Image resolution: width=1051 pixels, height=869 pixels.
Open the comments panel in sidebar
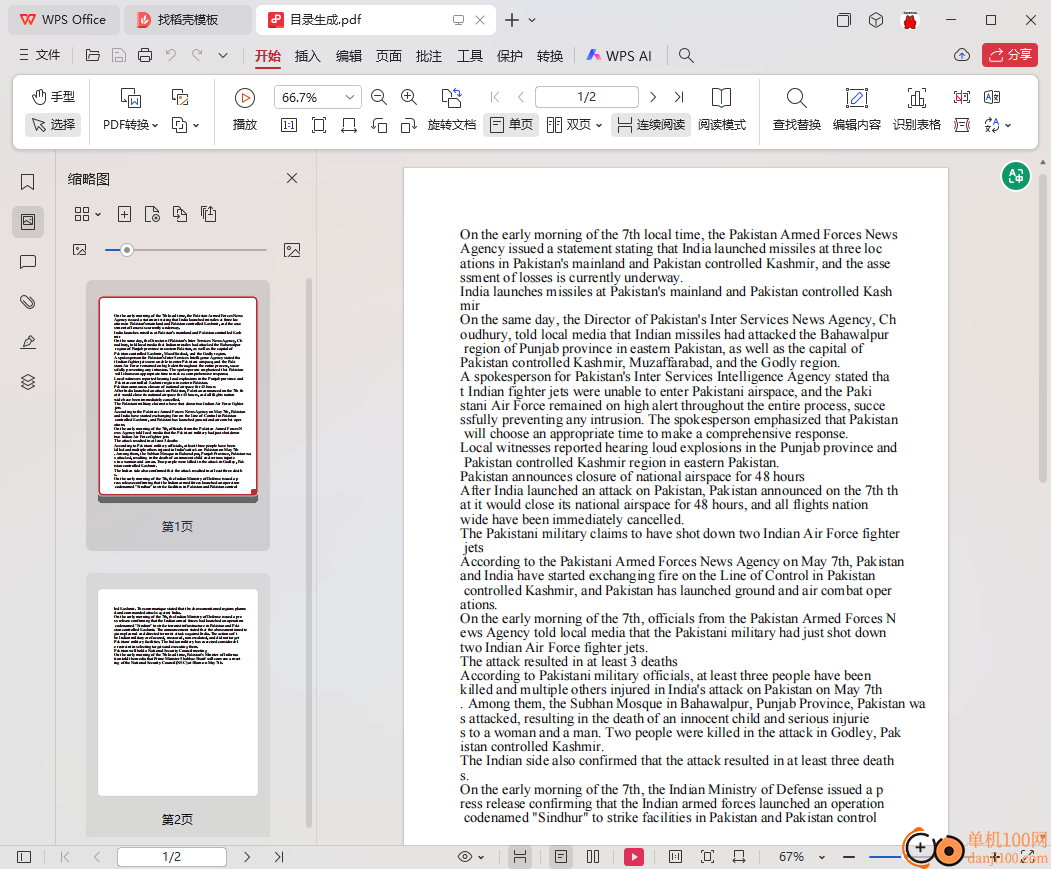[x=27, y=262]
